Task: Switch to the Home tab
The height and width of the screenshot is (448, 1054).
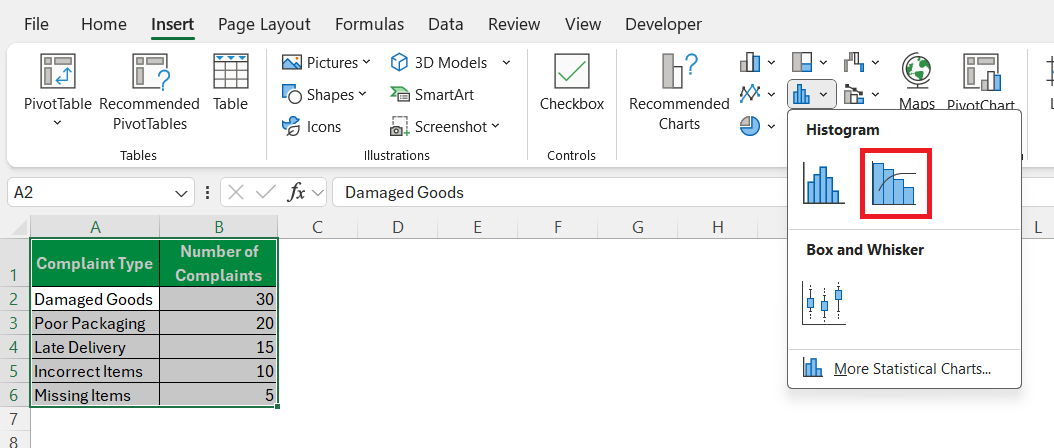Action: (104, 24)
